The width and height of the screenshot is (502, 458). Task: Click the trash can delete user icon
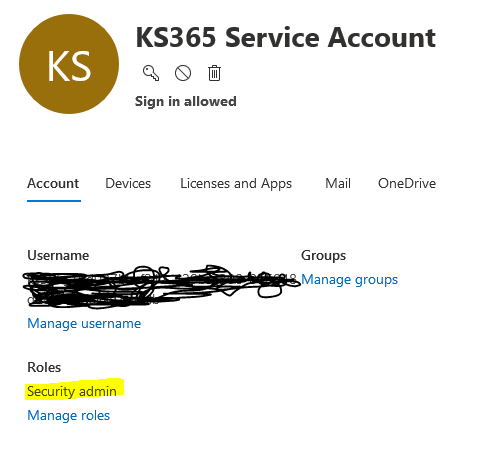pos(214,73)
